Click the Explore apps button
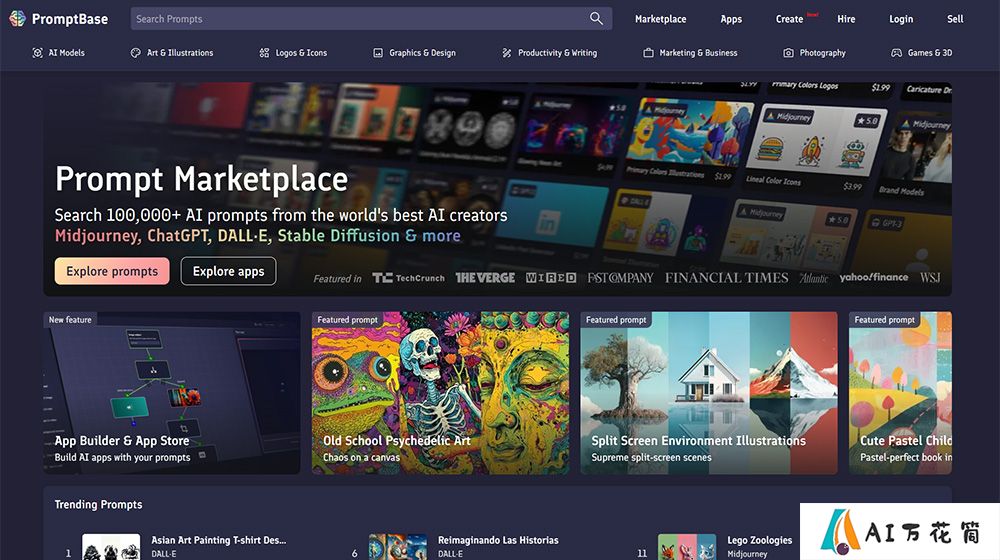Image resolution: width=1000 pixels, height=560 pixels. point(228,271)
